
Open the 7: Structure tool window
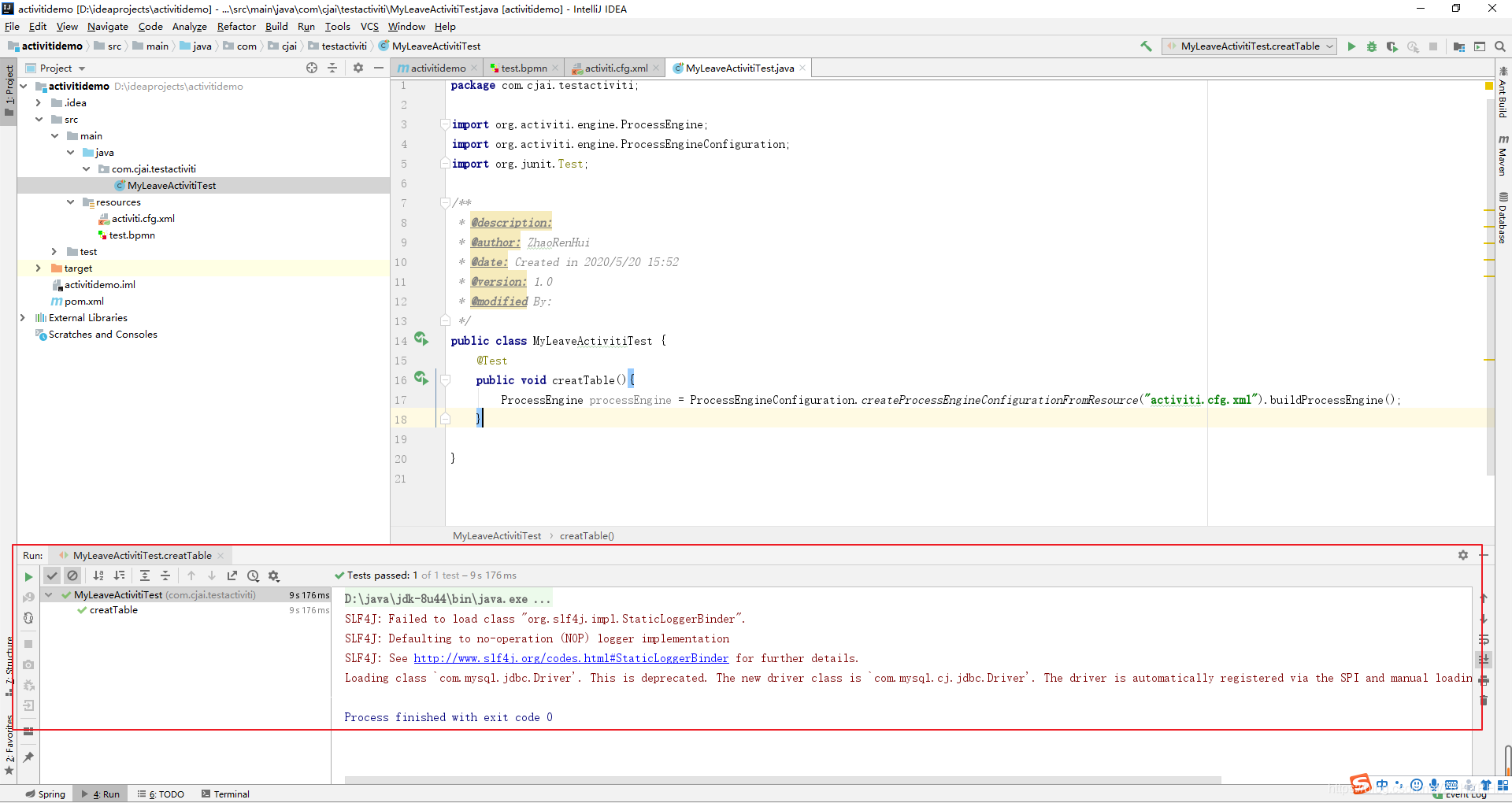pos(9,666)
